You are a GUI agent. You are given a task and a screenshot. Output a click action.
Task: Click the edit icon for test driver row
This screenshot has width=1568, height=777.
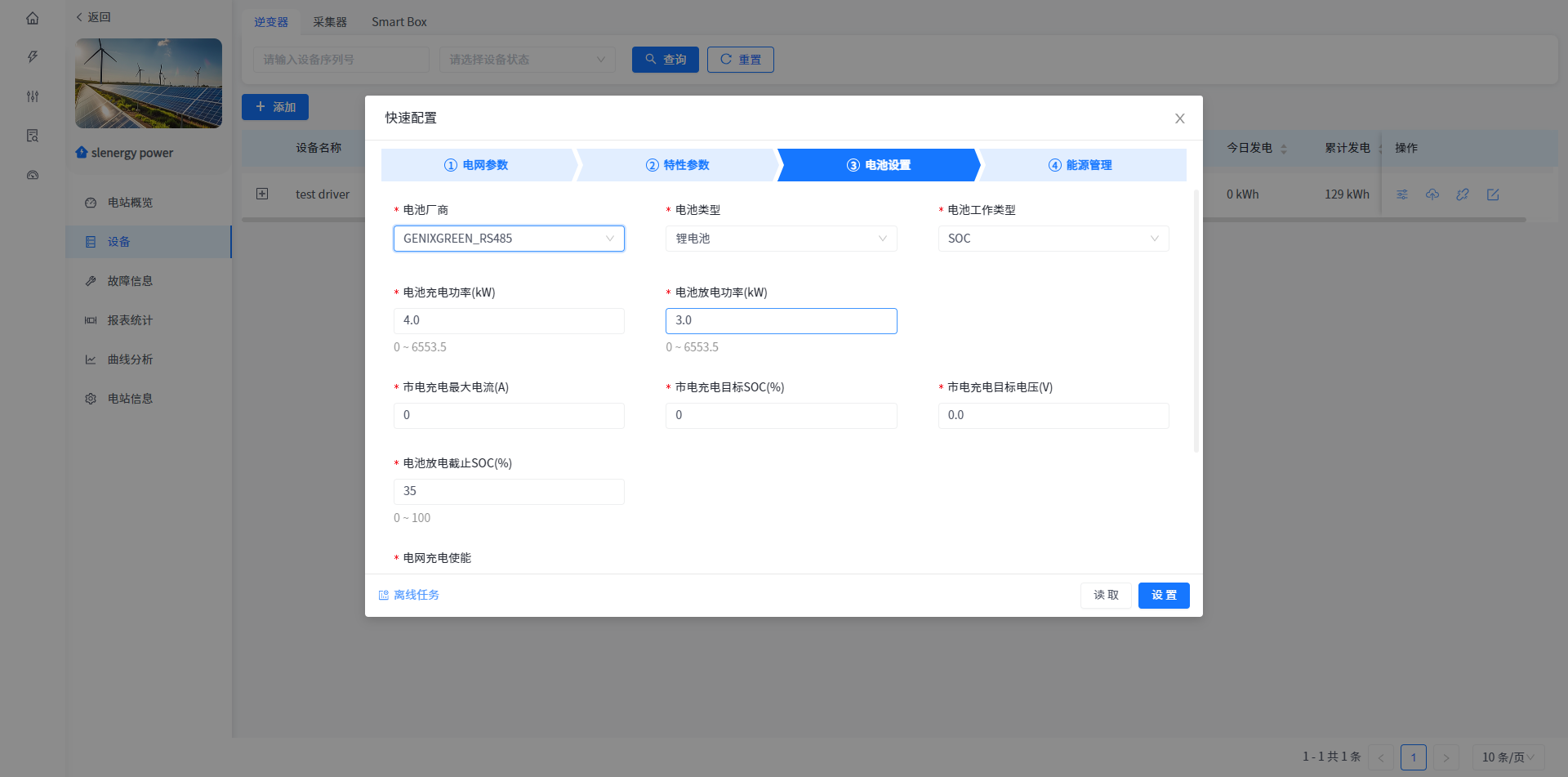click(x=1493, y=194)
